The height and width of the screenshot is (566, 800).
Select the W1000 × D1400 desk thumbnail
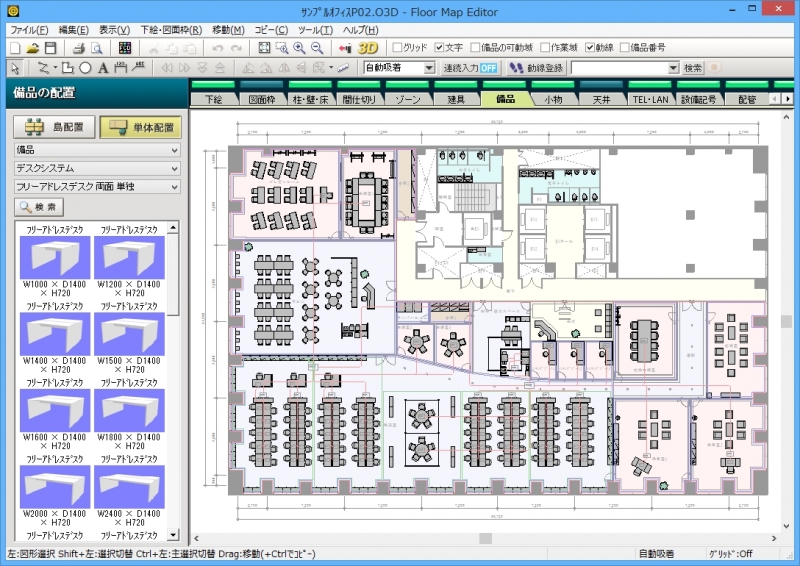(55, 258)
